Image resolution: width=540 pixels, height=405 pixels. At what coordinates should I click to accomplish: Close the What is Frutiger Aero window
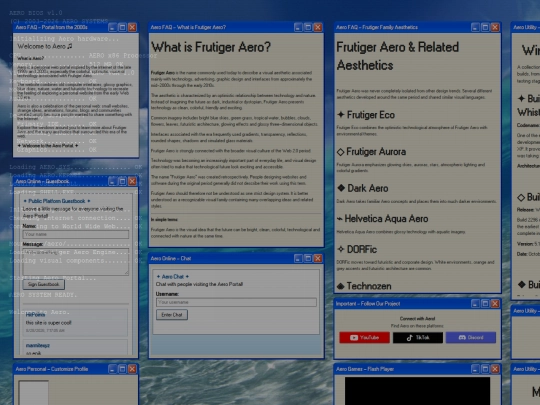coord(318,27)
